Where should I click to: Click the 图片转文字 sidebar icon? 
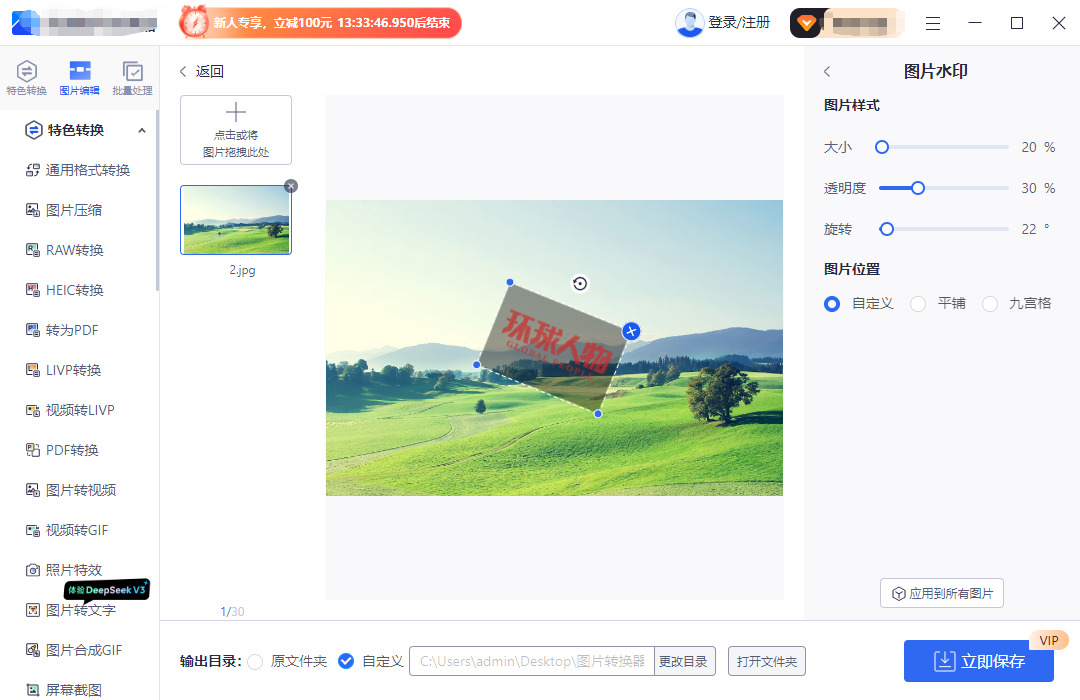(x=32, y=610)
